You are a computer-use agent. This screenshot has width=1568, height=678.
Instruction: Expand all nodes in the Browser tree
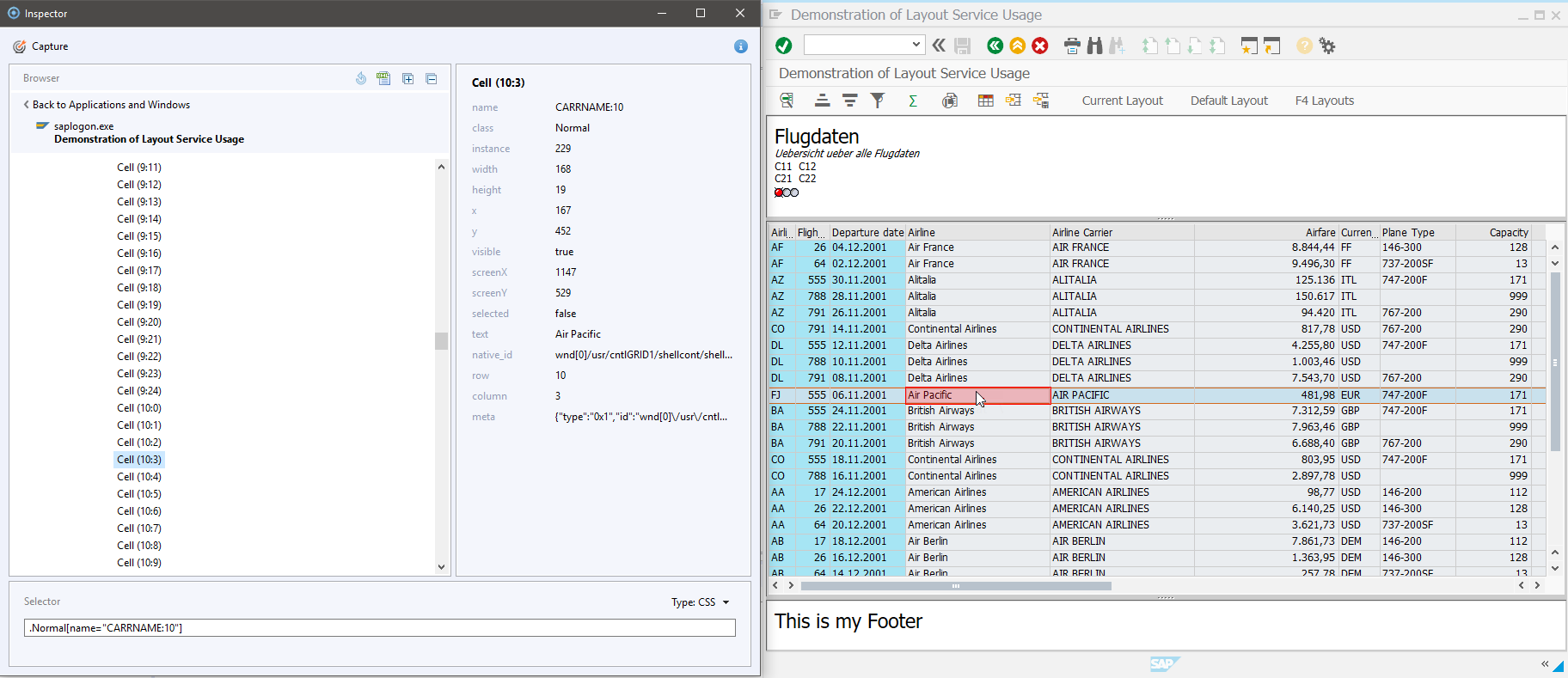(408, 78)
